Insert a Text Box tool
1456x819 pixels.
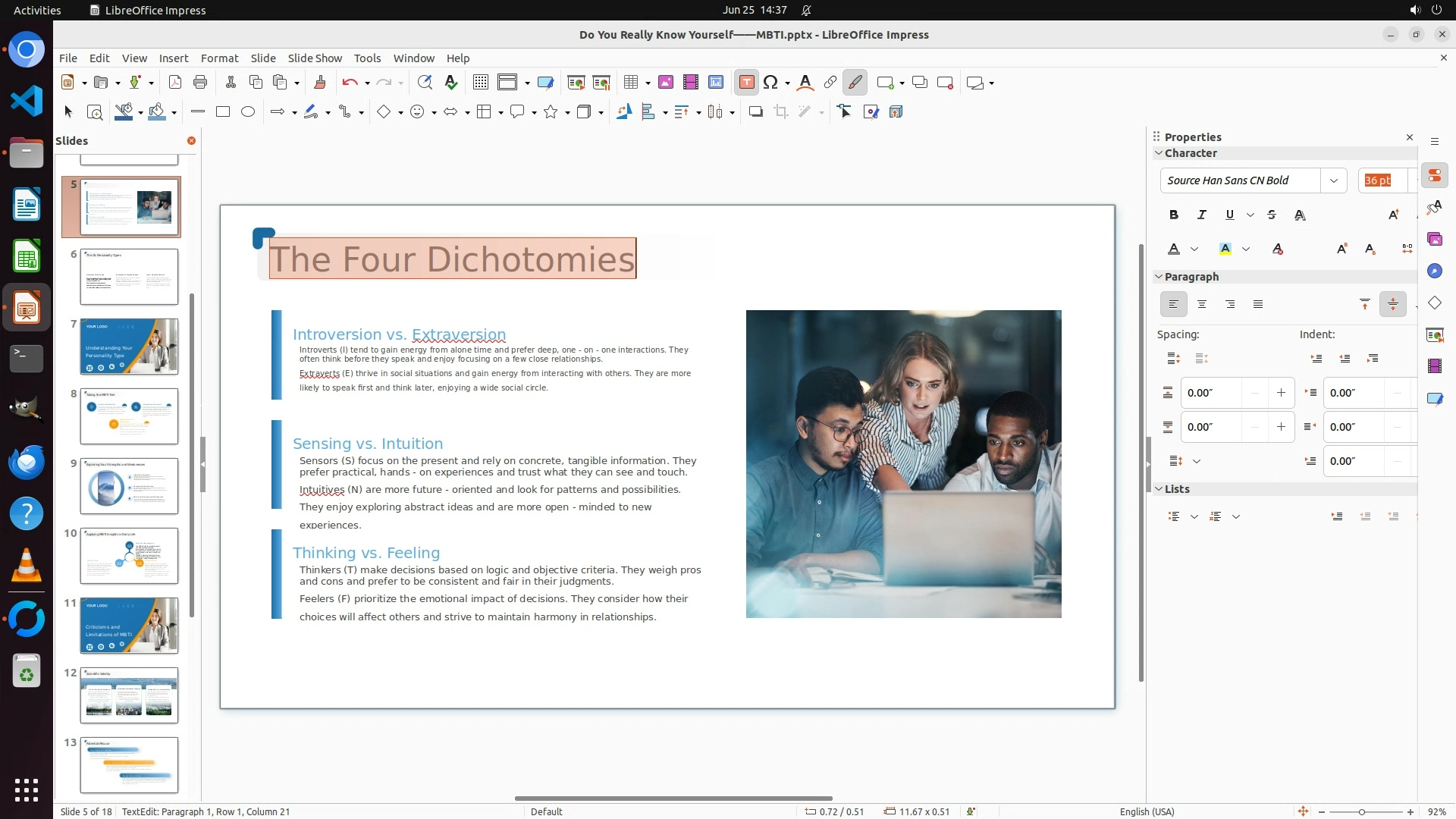[x=746, y=83]
